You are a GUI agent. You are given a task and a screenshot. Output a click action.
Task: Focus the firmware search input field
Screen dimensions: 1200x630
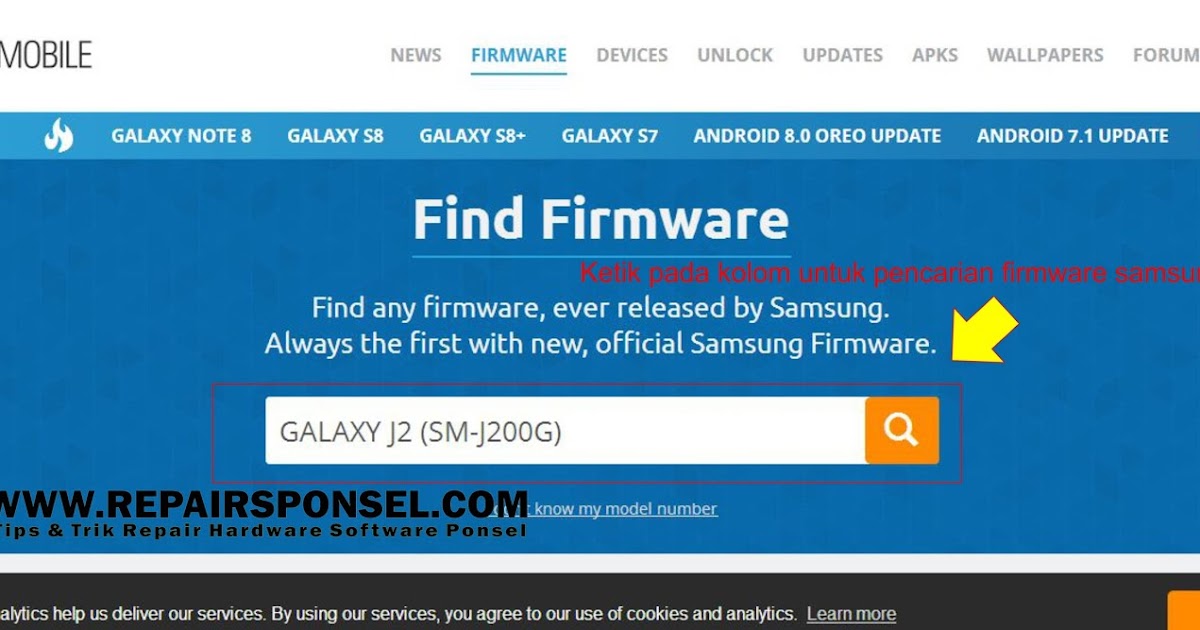(x=565, y=431)
